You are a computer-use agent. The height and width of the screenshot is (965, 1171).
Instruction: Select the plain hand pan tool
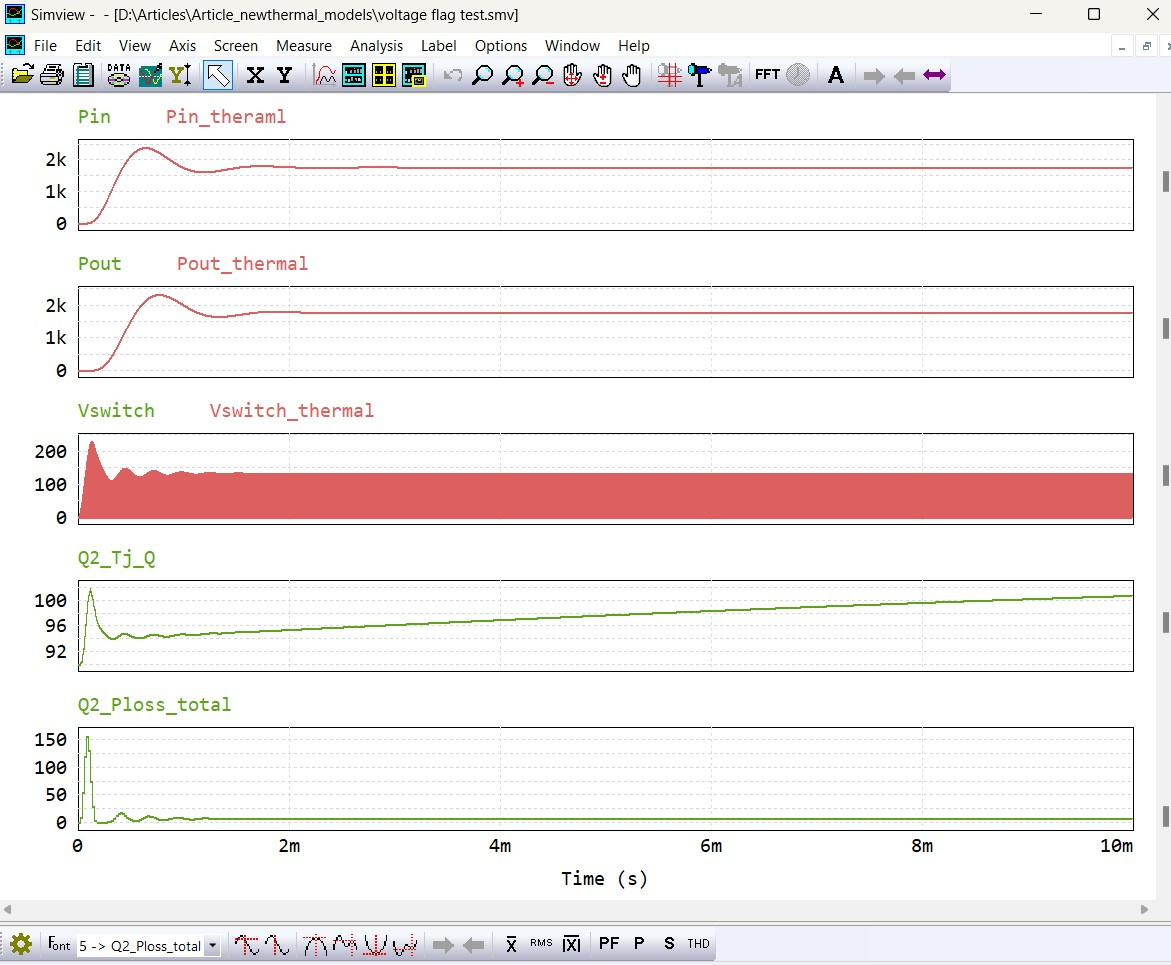[633, 75]
